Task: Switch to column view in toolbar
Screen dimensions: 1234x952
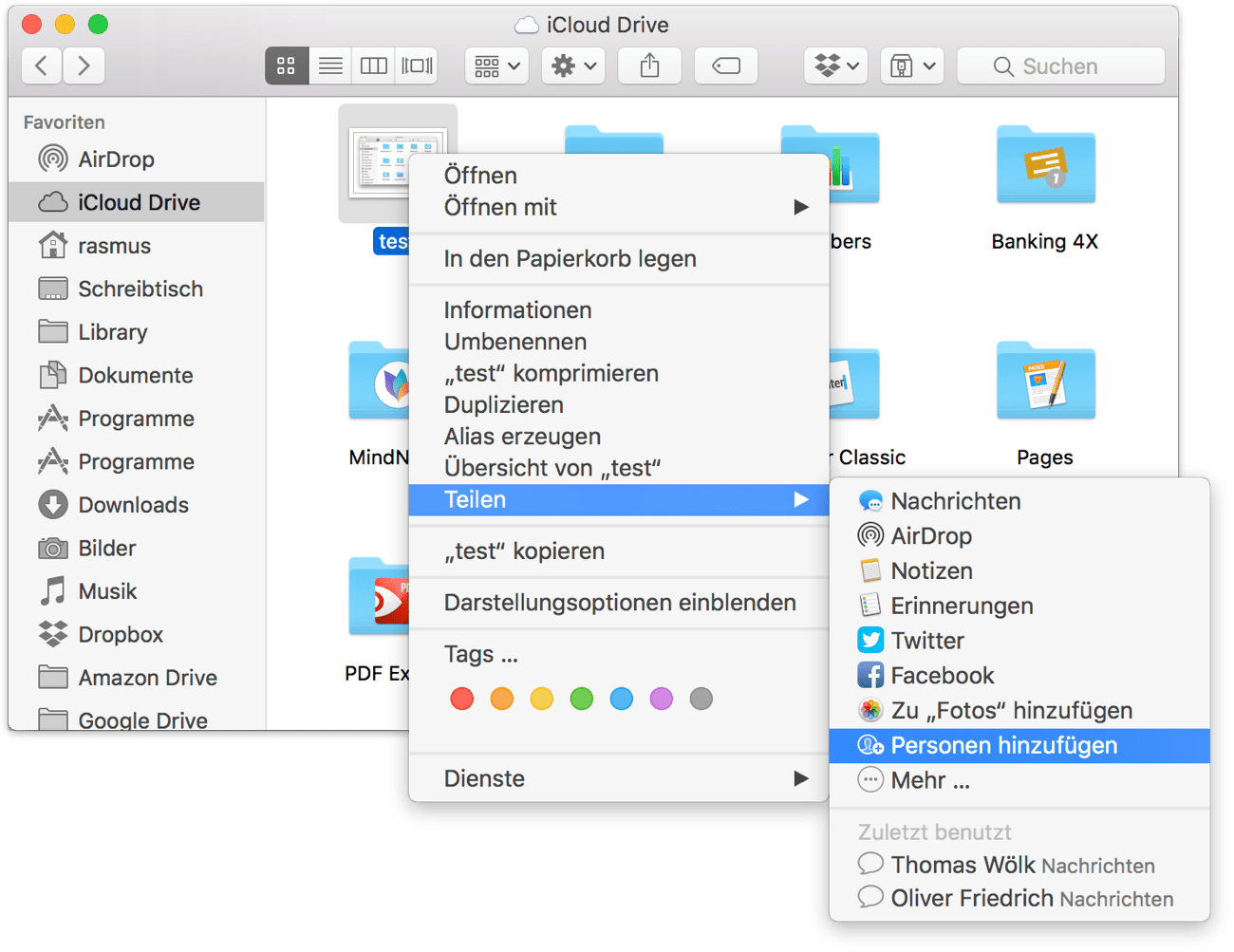Action: coord(373,65)
